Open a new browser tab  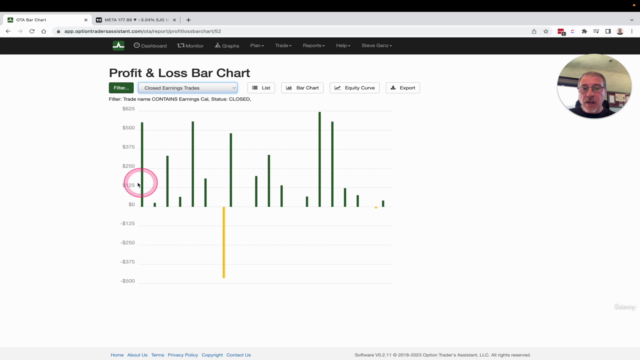click(188, 20)
